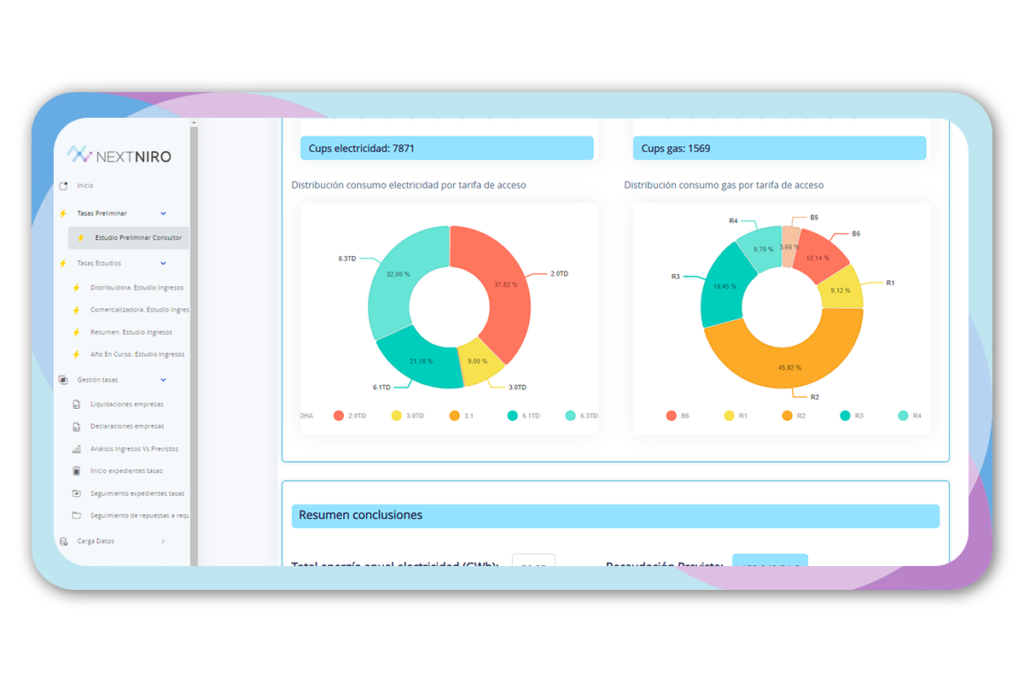Click the R3 legend entry in gas chart
The height and width of the screenshot is (683, 1024).
click(x=852, y=416)
